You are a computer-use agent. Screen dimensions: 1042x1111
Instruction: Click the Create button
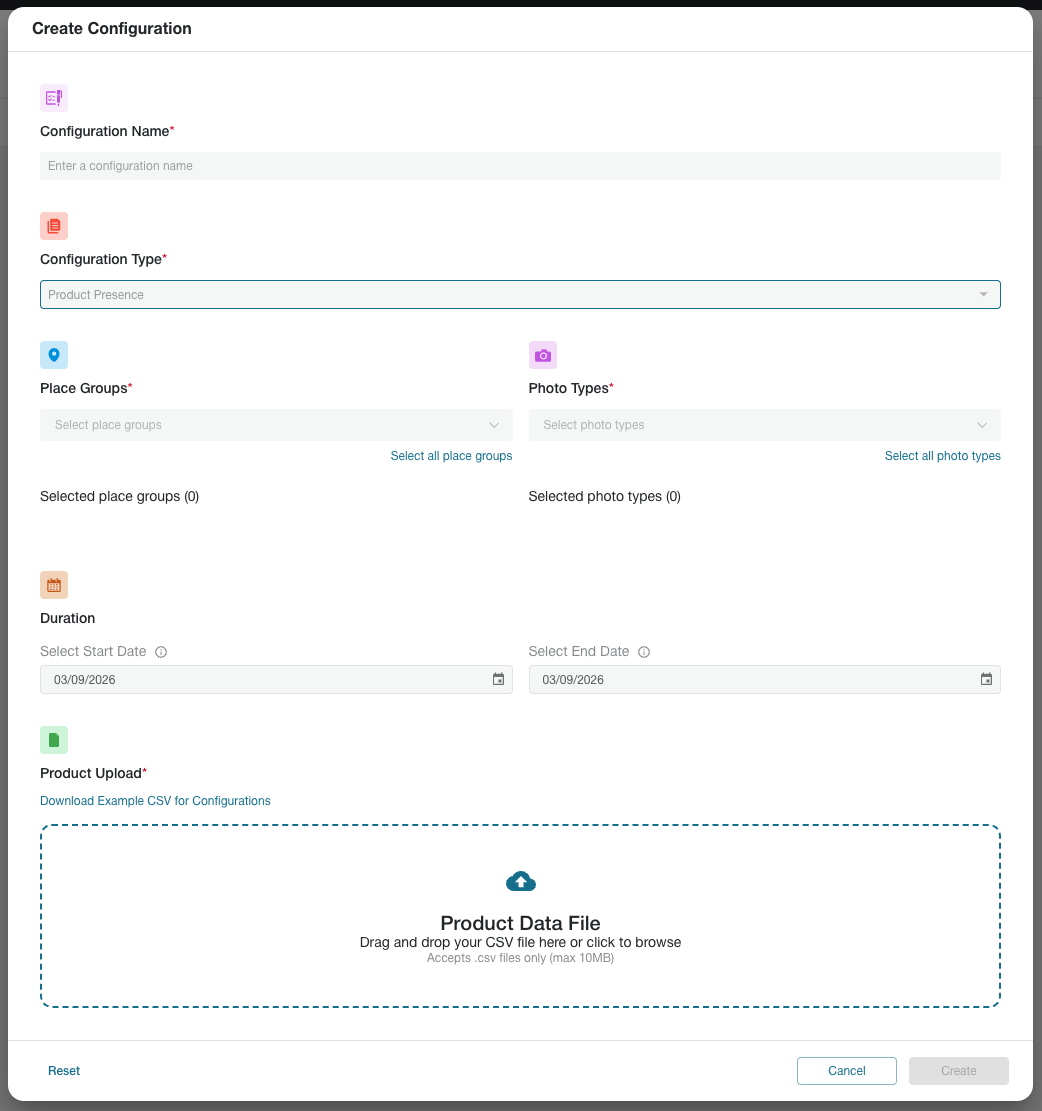click(958, 1071)
